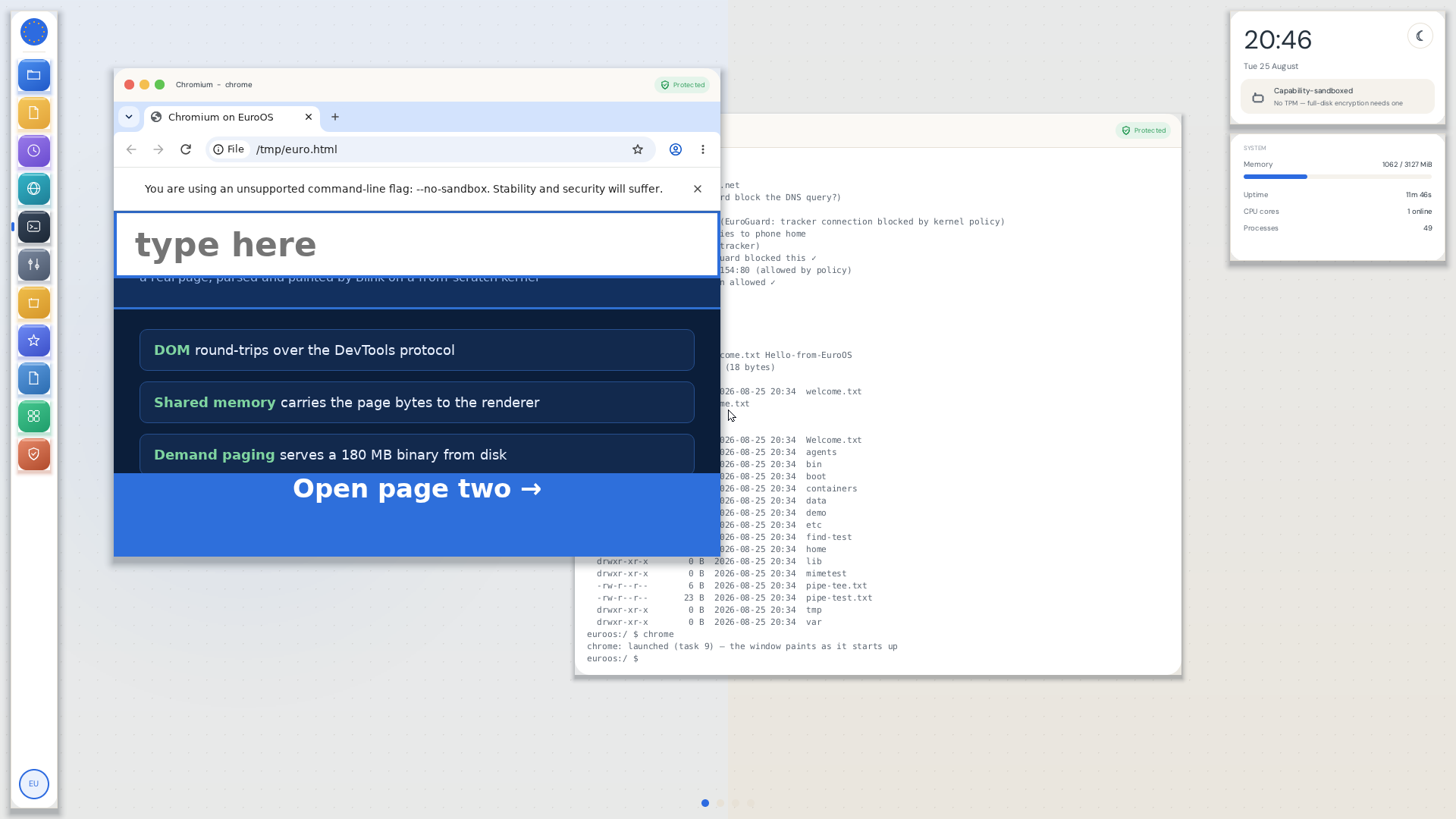Reload the /tmp/euro.html page
This screenshot has width=1456, height=819.
186,149
